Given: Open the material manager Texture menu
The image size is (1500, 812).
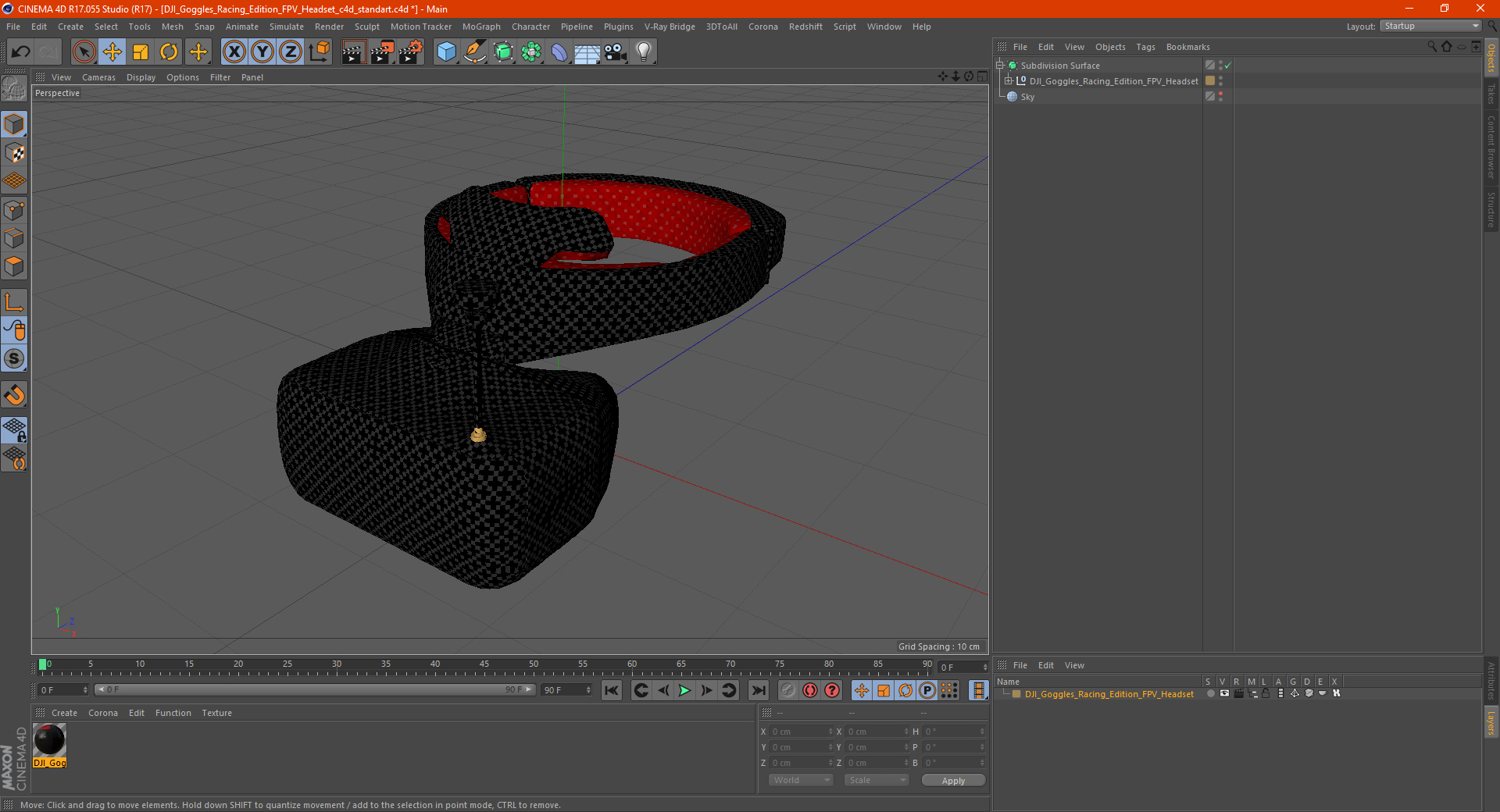Looking at the screenshot, I should [x=216, y=713].
